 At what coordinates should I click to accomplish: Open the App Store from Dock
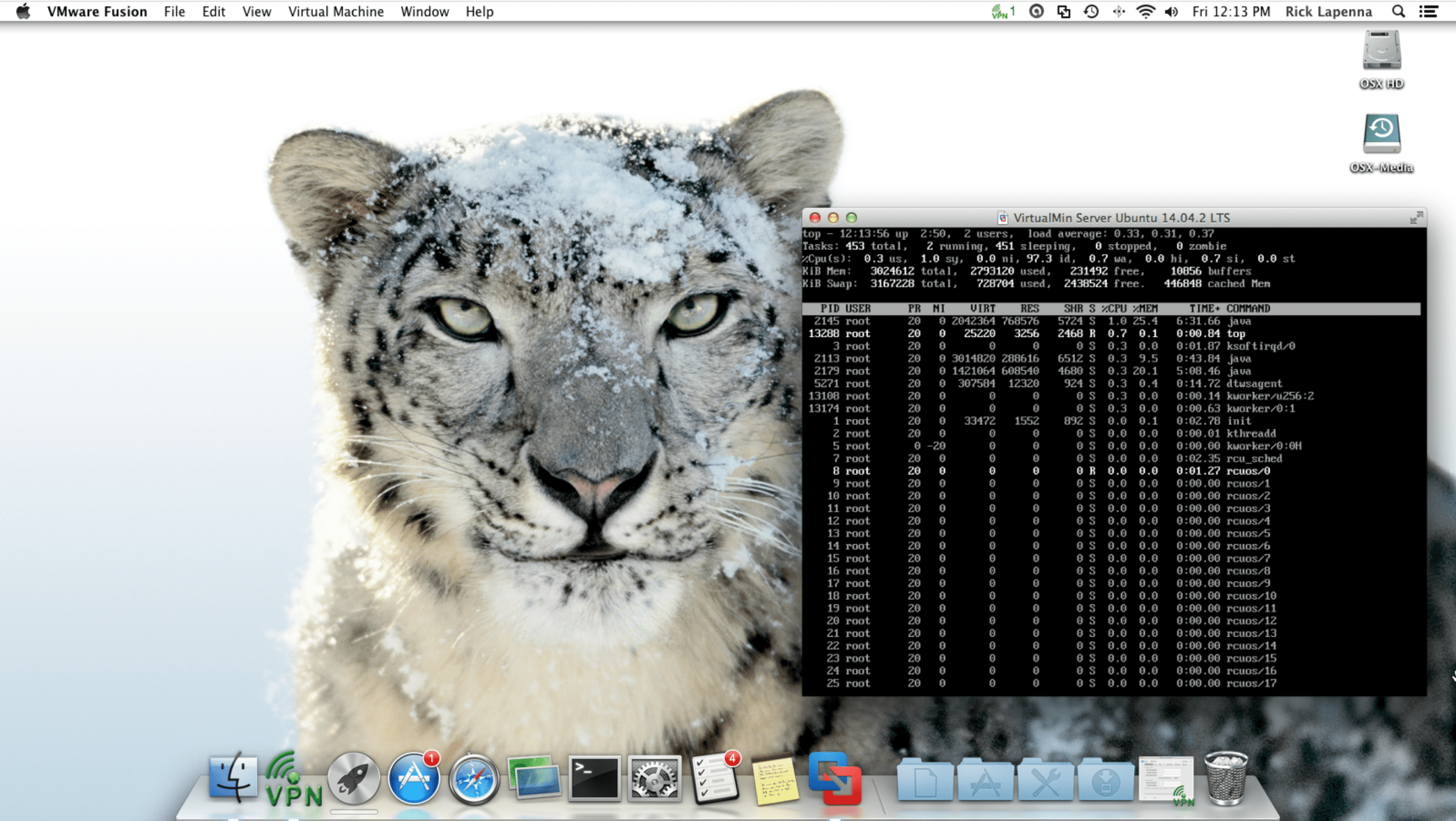pyautogui.click(x=414, y=778)
